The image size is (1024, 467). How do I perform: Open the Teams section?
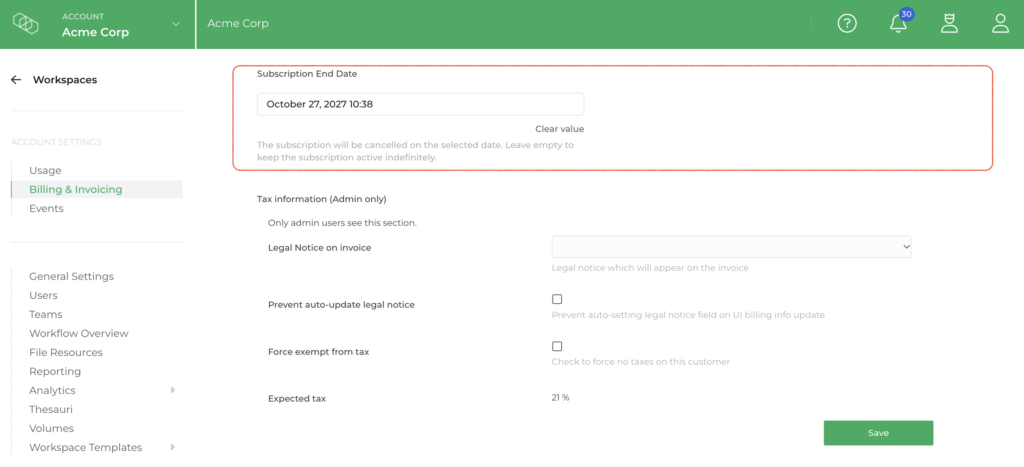[46, 314]
